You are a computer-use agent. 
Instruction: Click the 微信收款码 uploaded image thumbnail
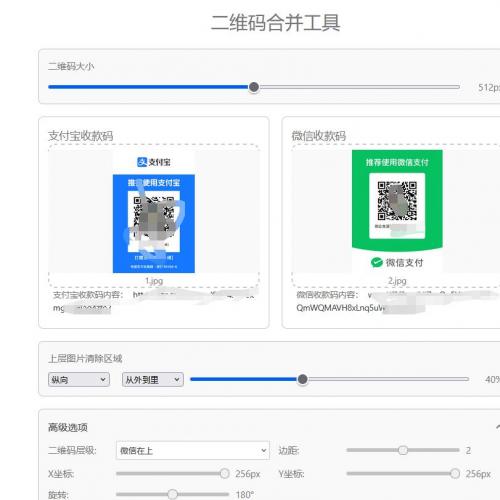click(397, 212)
